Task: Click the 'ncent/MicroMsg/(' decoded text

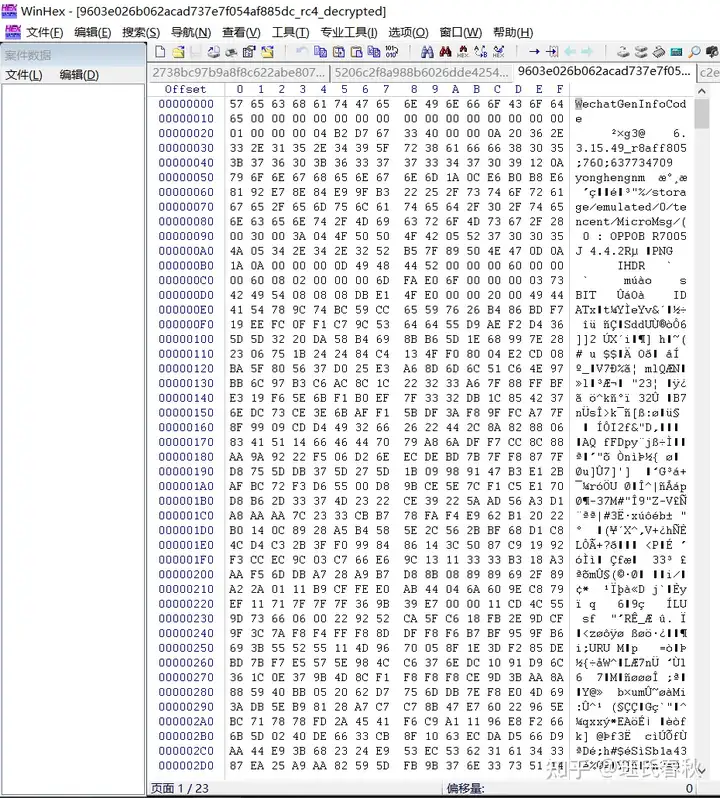Action: pyautogui.click(x=631, y=222)
